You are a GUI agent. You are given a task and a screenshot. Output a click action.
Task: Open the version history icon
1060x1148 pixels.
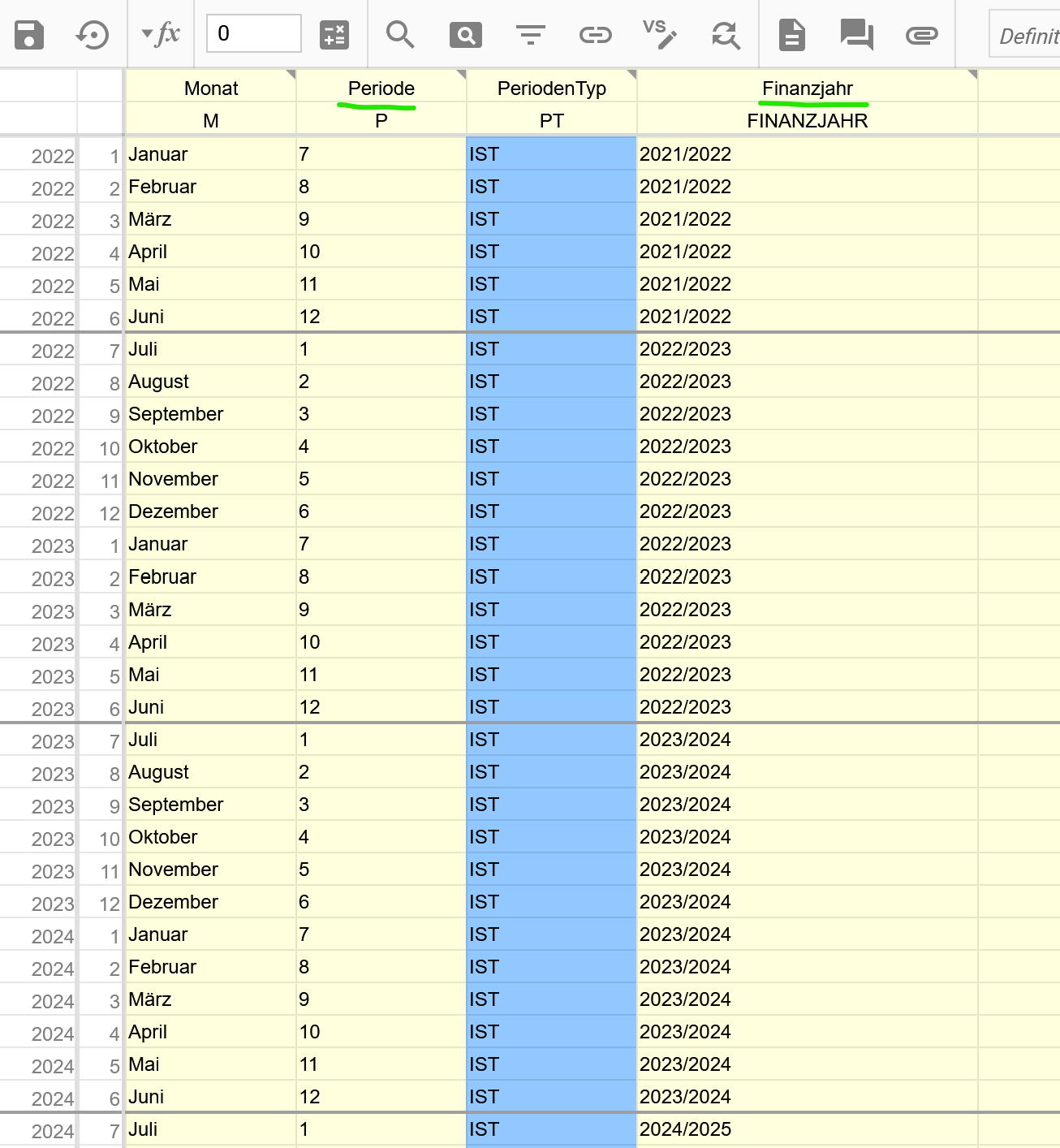click(92, 33)
